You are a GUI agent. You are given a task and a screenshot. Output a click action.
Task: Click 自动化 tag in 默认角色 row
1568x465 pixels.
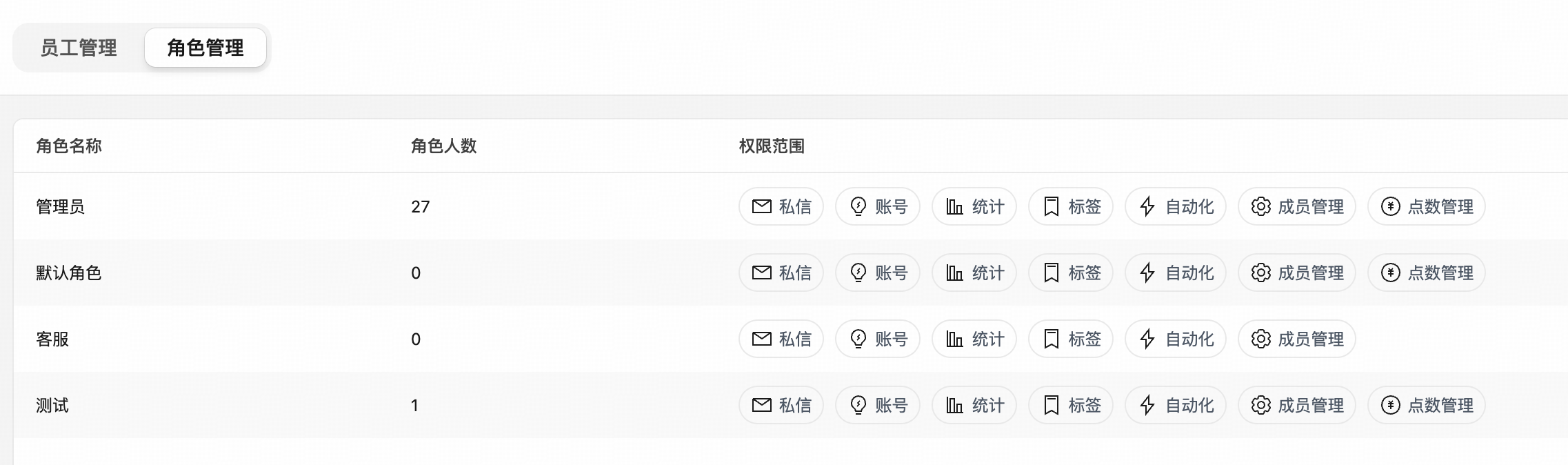[x=1175, y=273]
